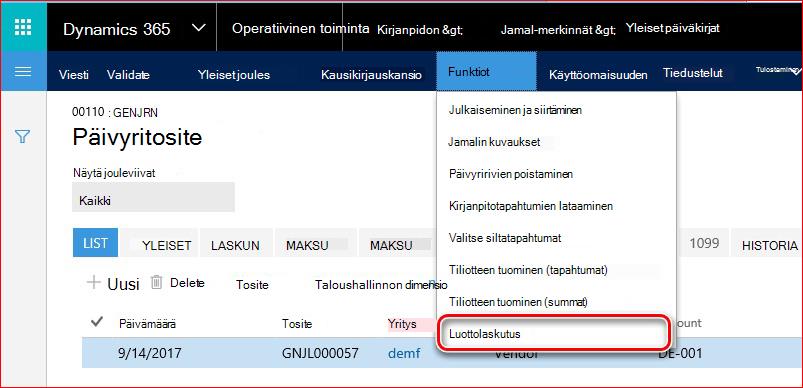The height and width of the screenshot is (388, 803).
Task: Toggle the hamburger navigation menu
Action: [23, 71]
